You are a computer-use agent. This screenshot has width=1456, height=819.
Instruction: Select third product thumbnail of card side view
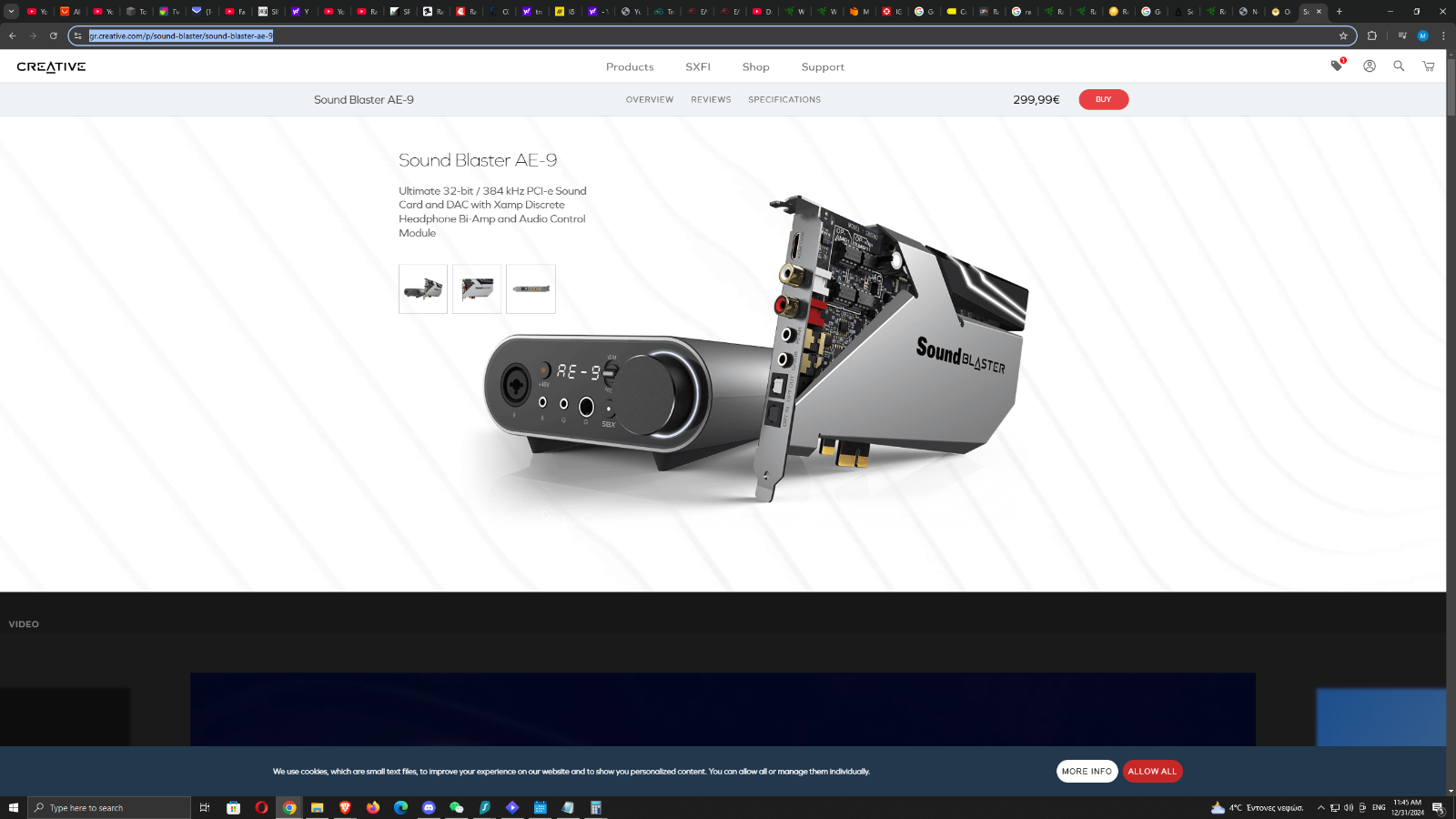pyautogui.click(x=531, y=288)
